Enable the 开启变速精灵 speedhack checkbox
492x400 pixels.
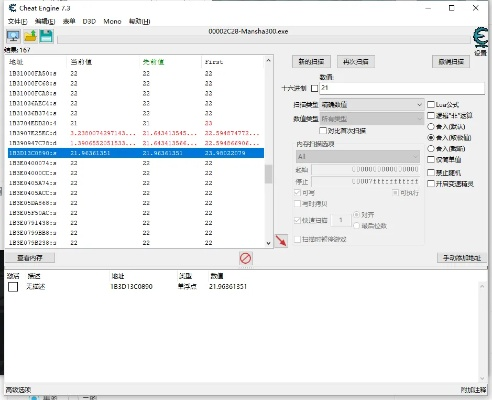click(431, 184)
